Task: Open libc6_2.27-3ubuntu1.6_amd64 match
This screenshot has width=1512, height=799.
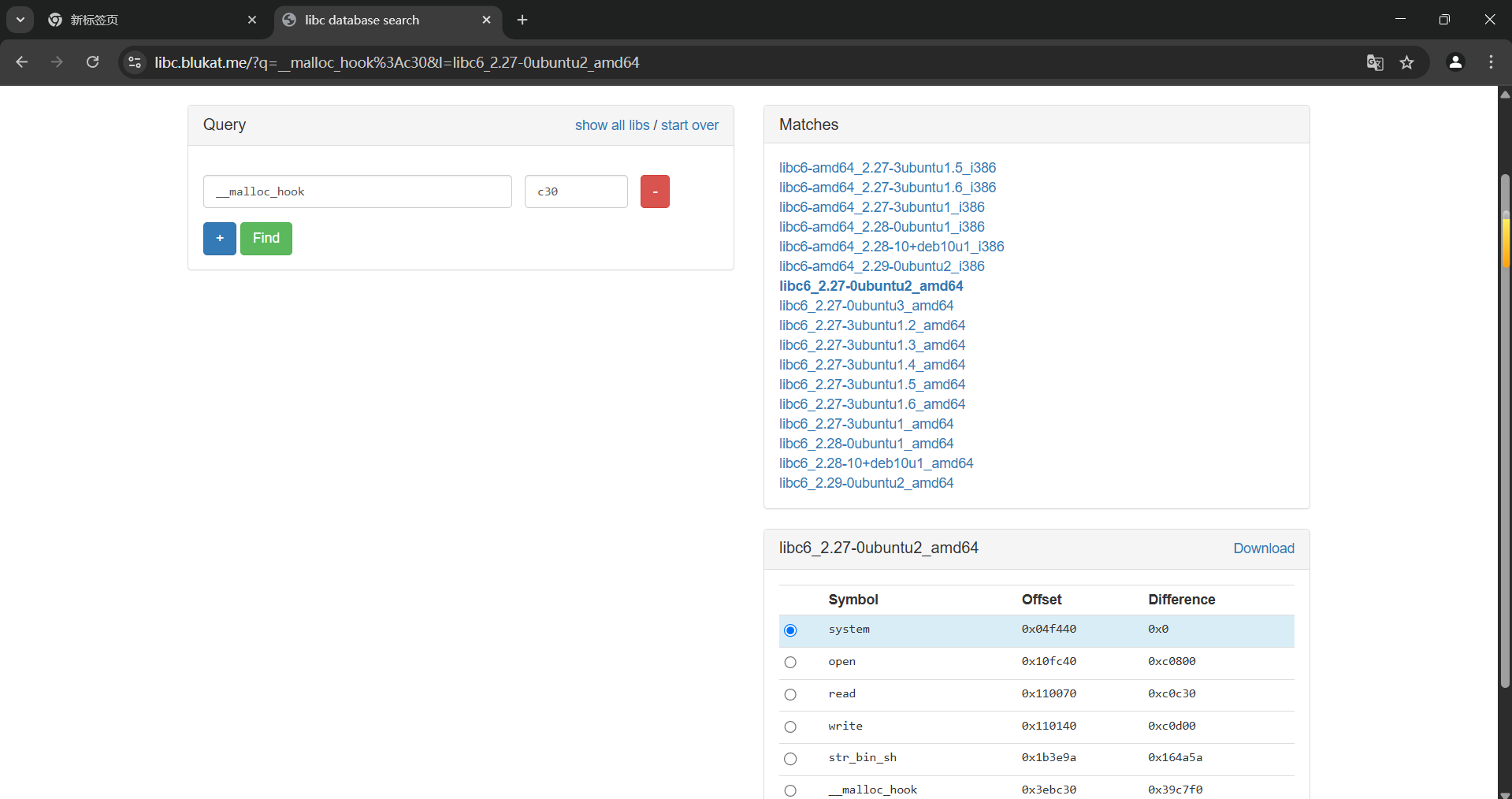Action: pos(872,404)
